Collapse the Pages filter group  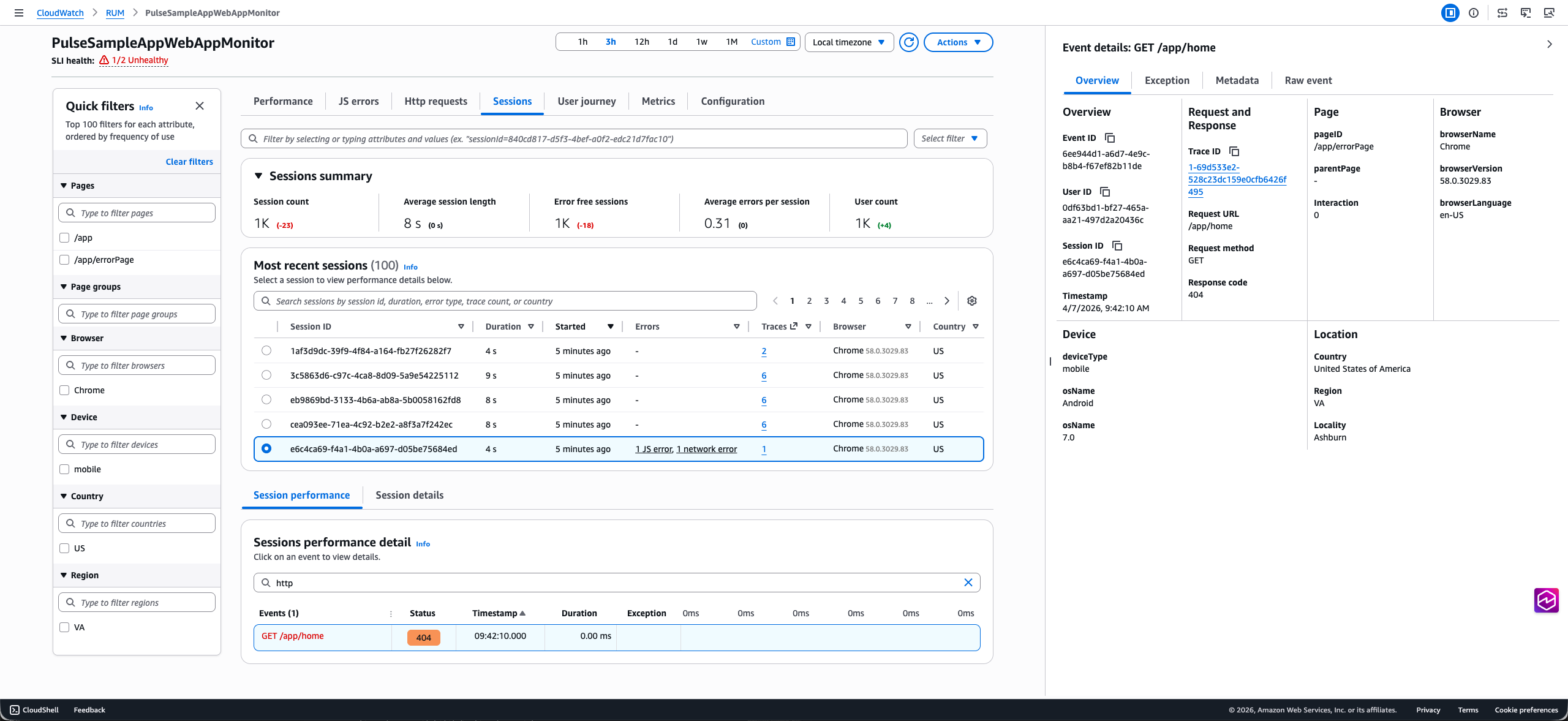coord(64,186)
